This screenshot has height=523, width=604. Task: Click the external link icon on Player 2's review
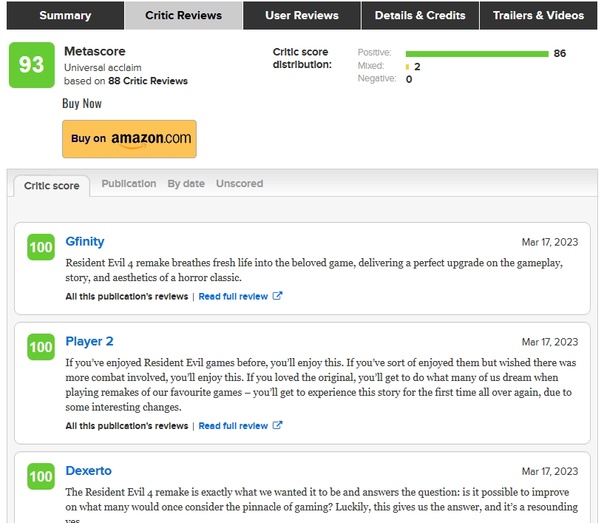coord(278,425)
